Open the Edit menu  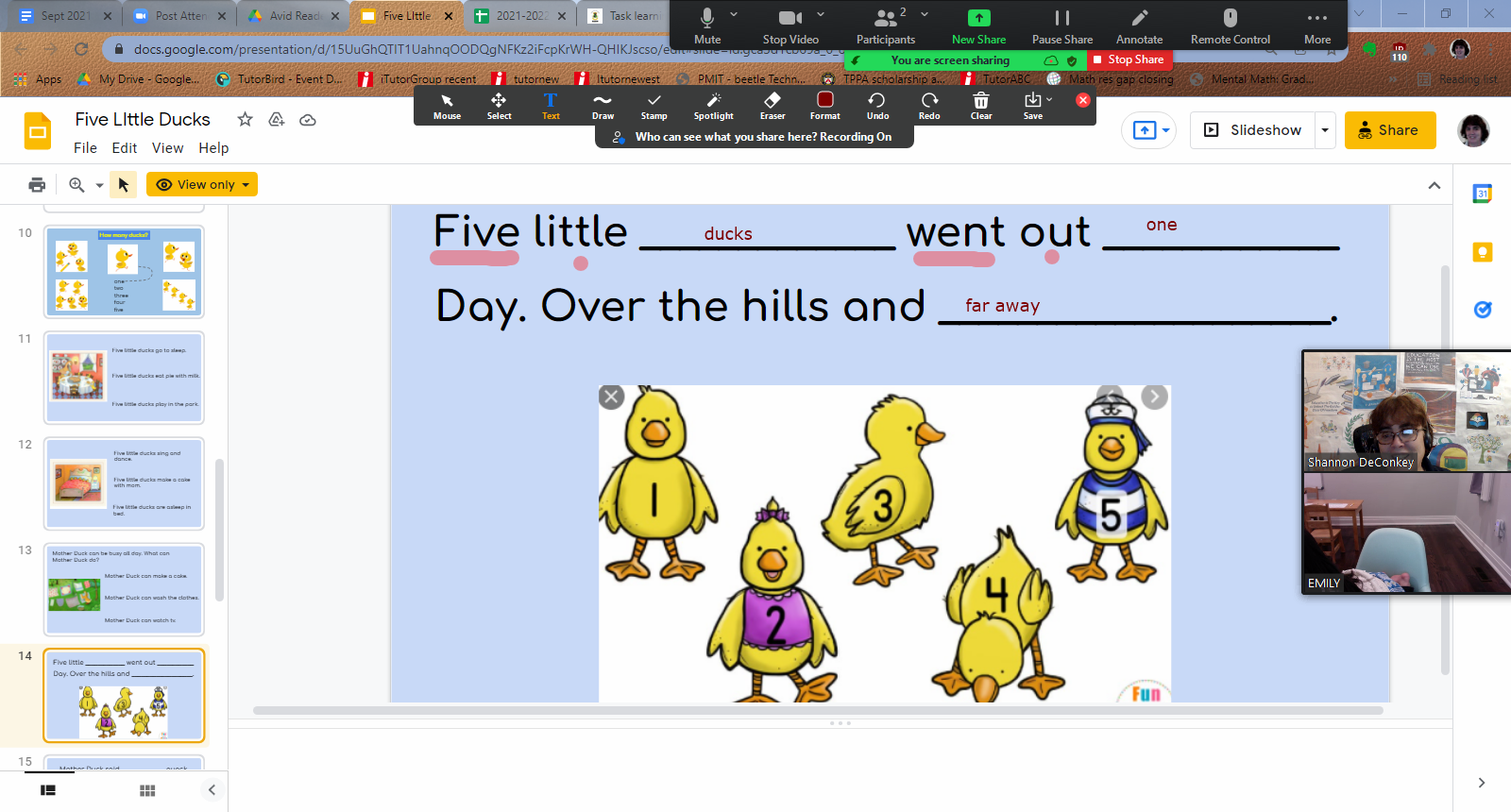pos(125,148)
